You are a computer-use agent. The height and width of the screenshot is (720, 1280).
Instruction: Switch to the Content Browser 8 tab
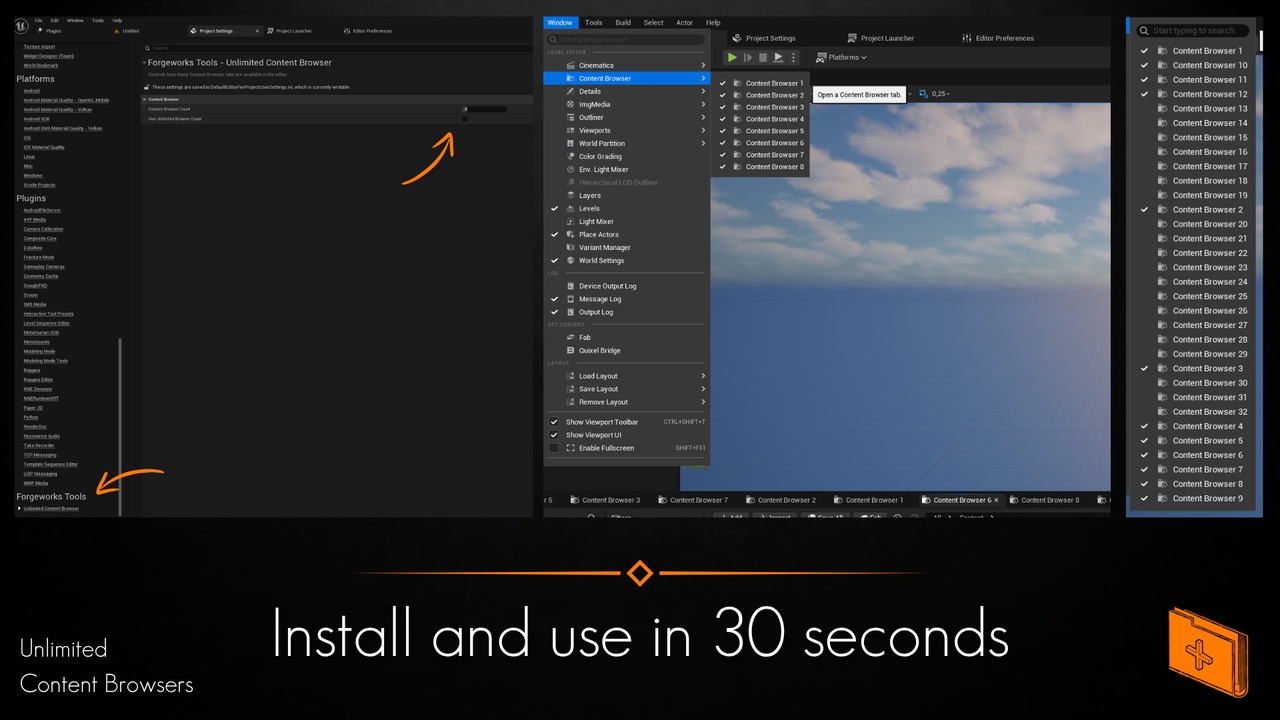point(1046,500)
